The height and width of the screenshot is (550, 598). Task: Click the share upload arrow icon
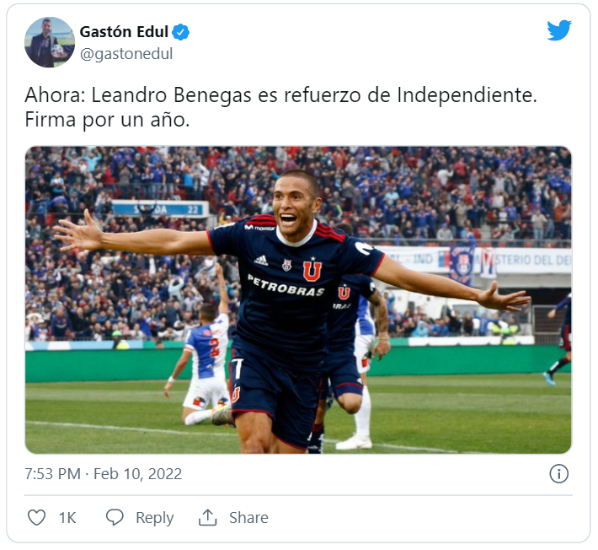pos(208,517)
